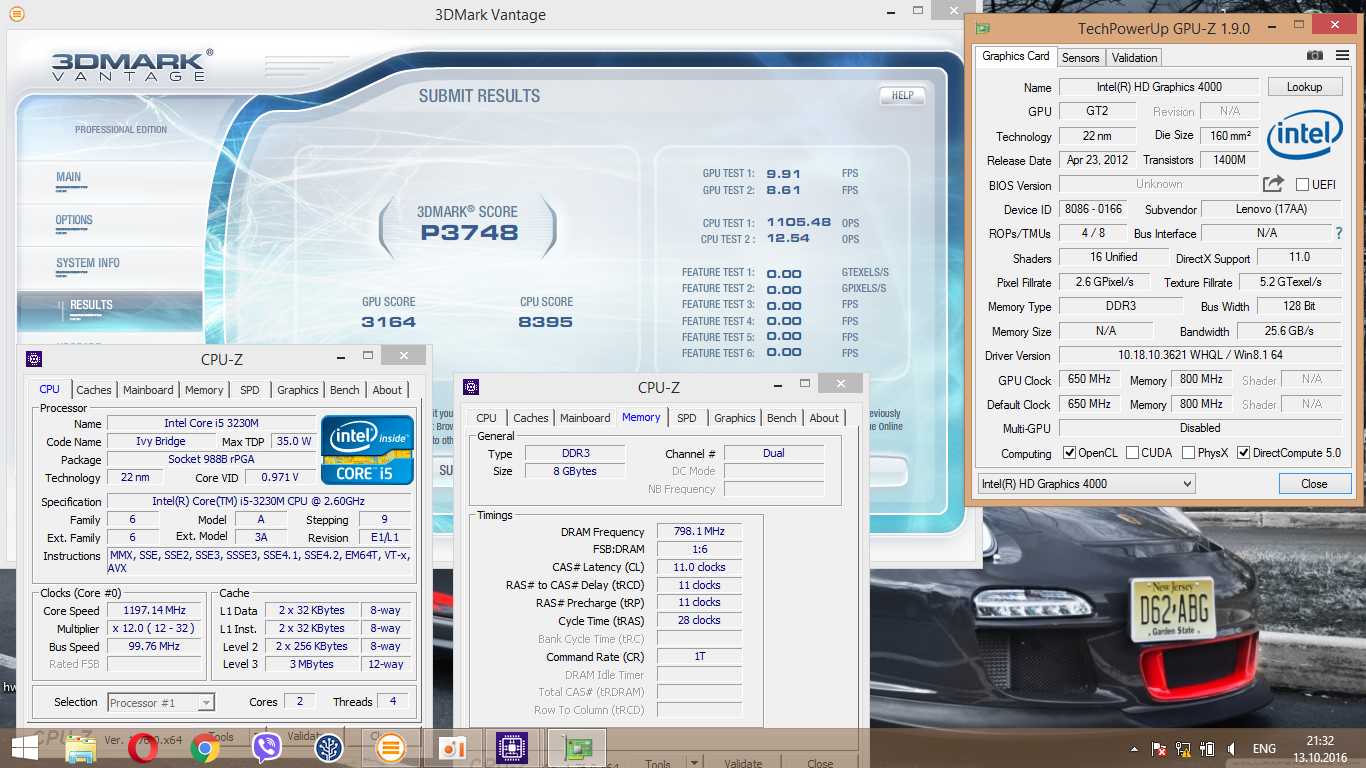Switch to the GPU-Z taskbar icon

pos(579,748)
